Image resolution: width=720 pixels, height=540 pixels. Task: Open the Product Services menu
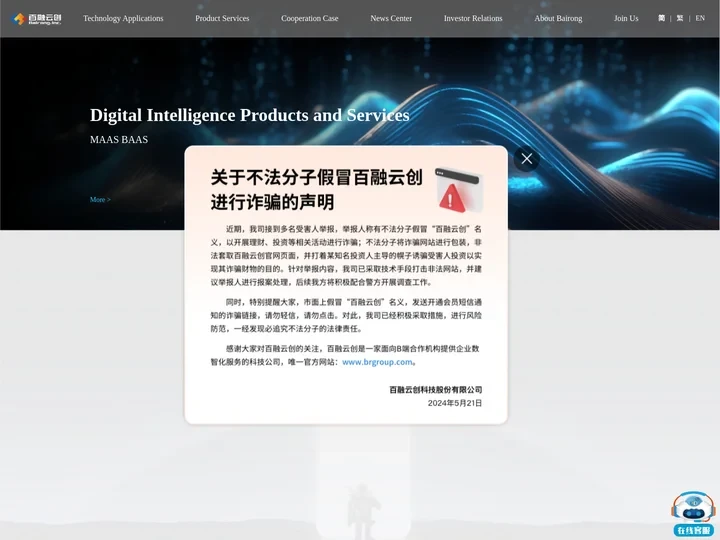222,18
